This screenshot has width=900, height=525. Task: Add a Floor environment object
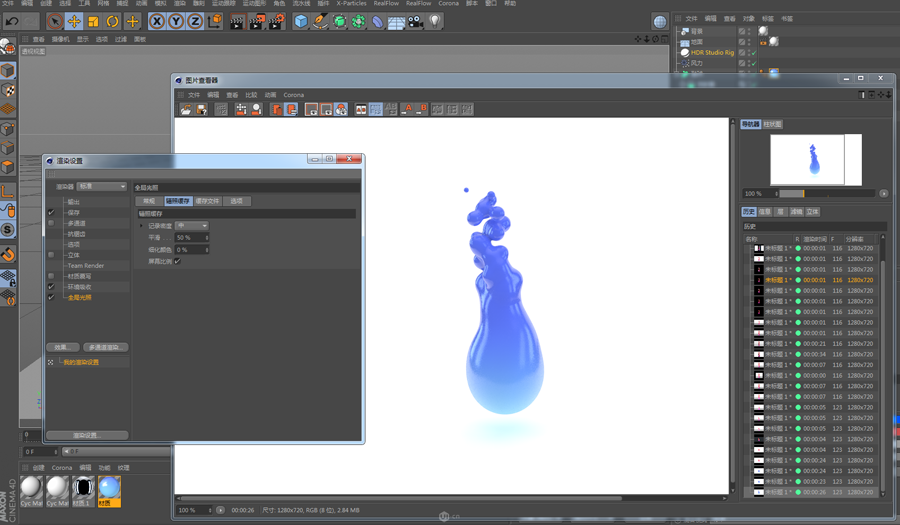[396, 22]
